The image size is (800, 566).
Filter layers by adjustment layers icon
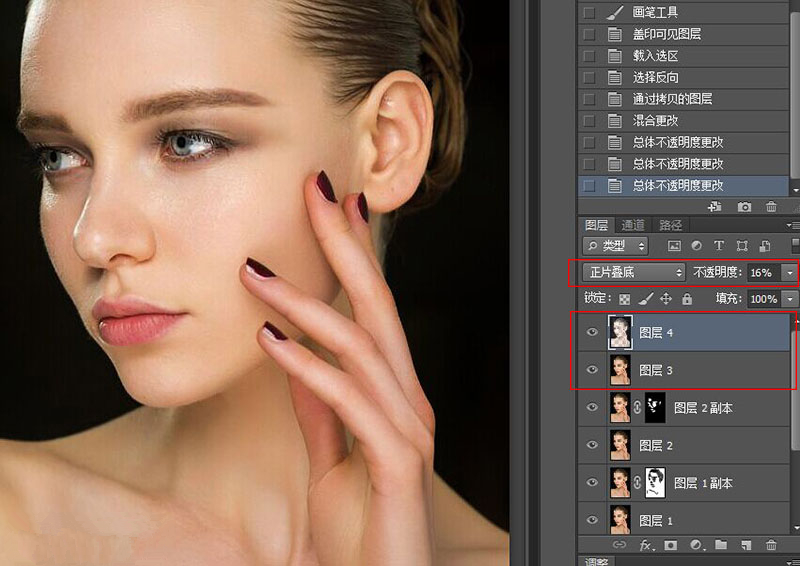[x=696, y=246]
